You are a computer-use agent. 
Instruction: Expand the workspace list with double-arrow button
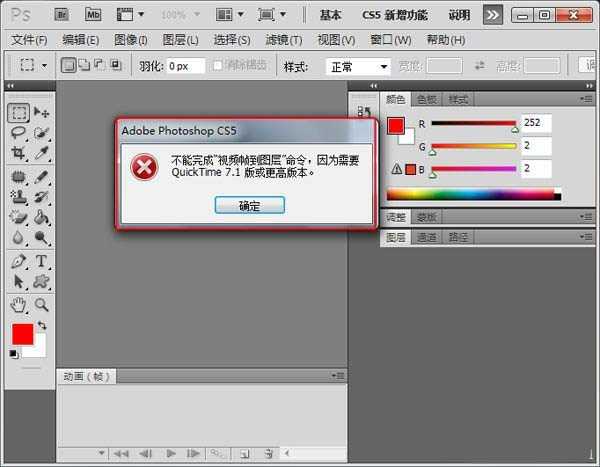pos(492,15)
